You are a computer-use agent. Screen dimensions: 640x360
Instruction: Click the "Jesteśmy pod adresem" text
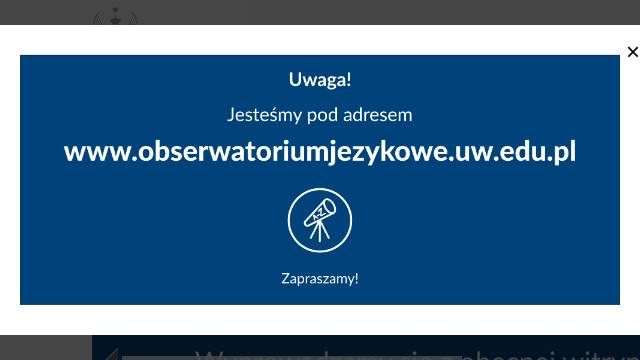[320, 115]
